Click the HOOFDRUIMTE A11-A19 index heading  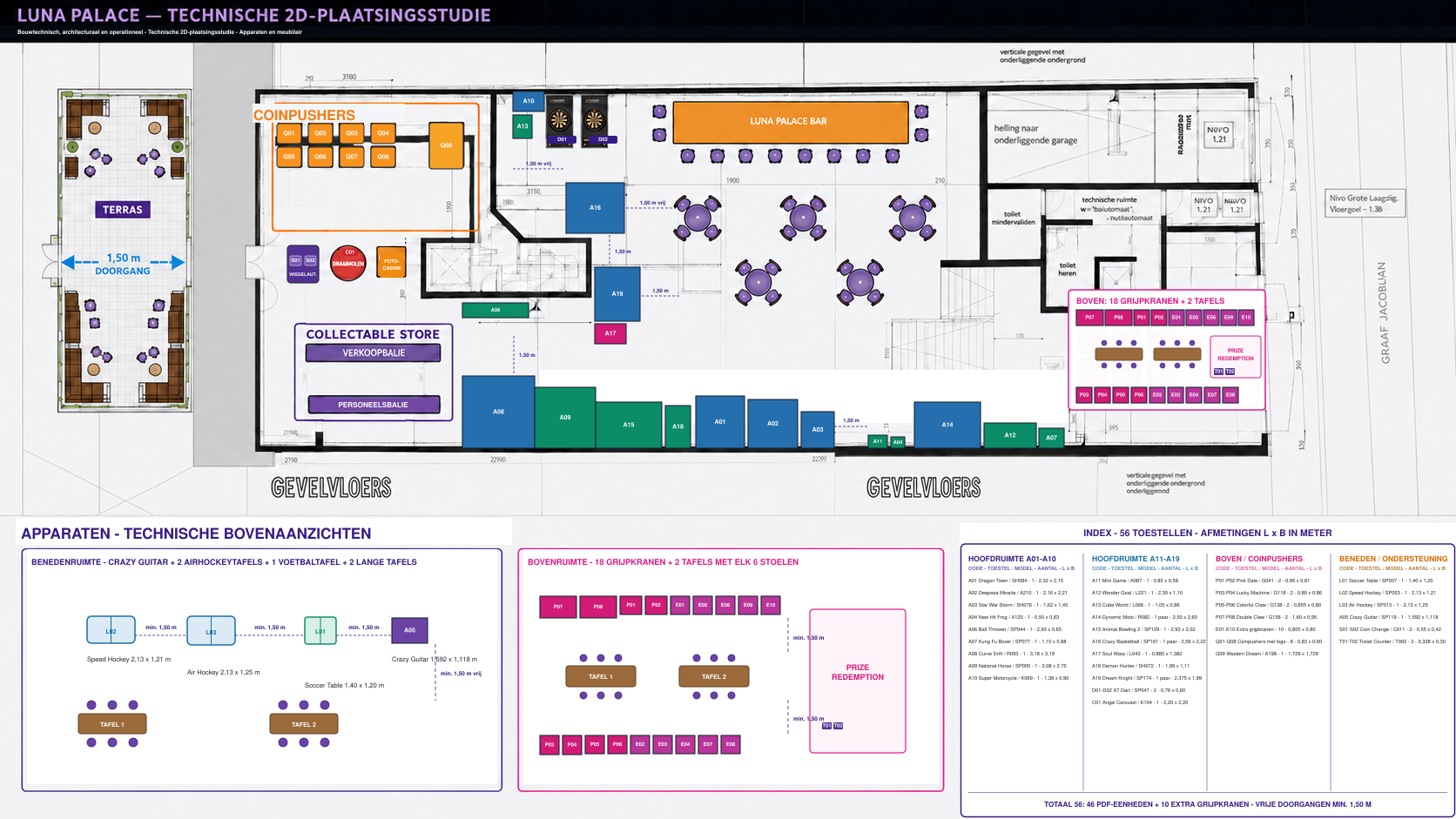(x=1136, y=559)
